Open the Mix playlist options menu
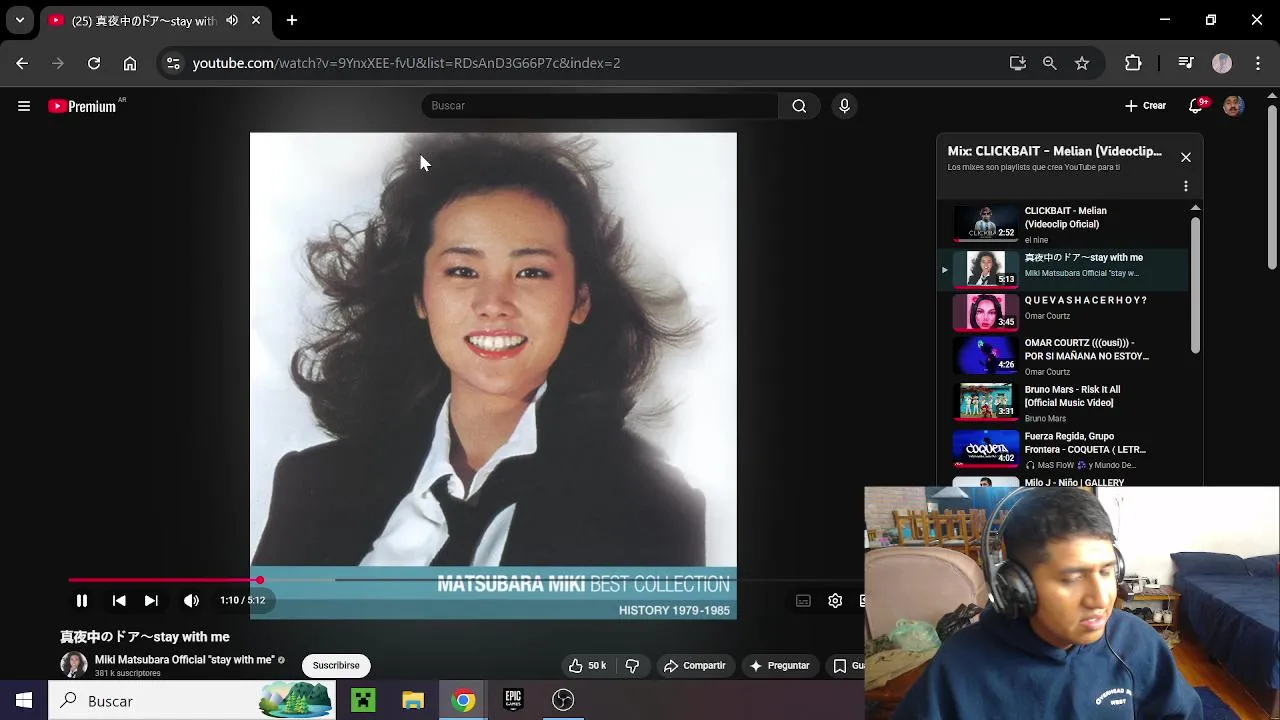The image size is (1280, 720). click(x=1186, y=186)
